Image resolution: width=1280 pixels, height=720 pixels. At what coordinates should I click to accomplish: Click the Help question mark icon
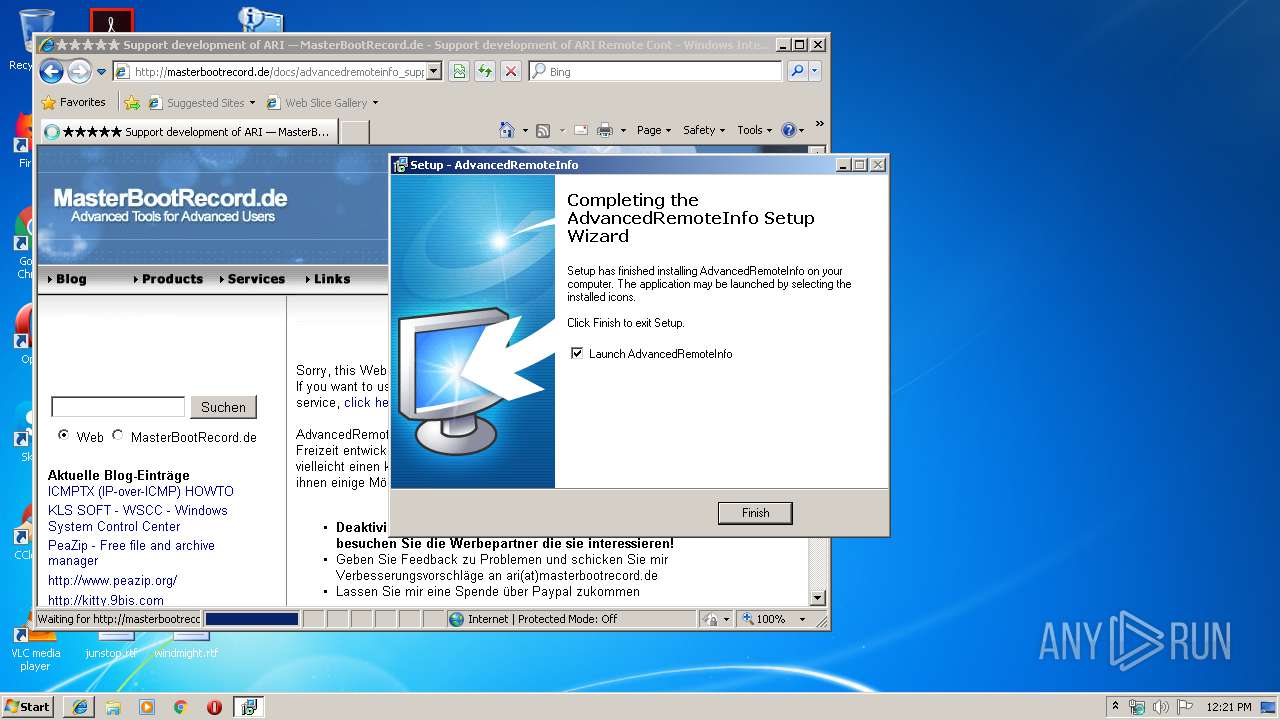(788, 130)
